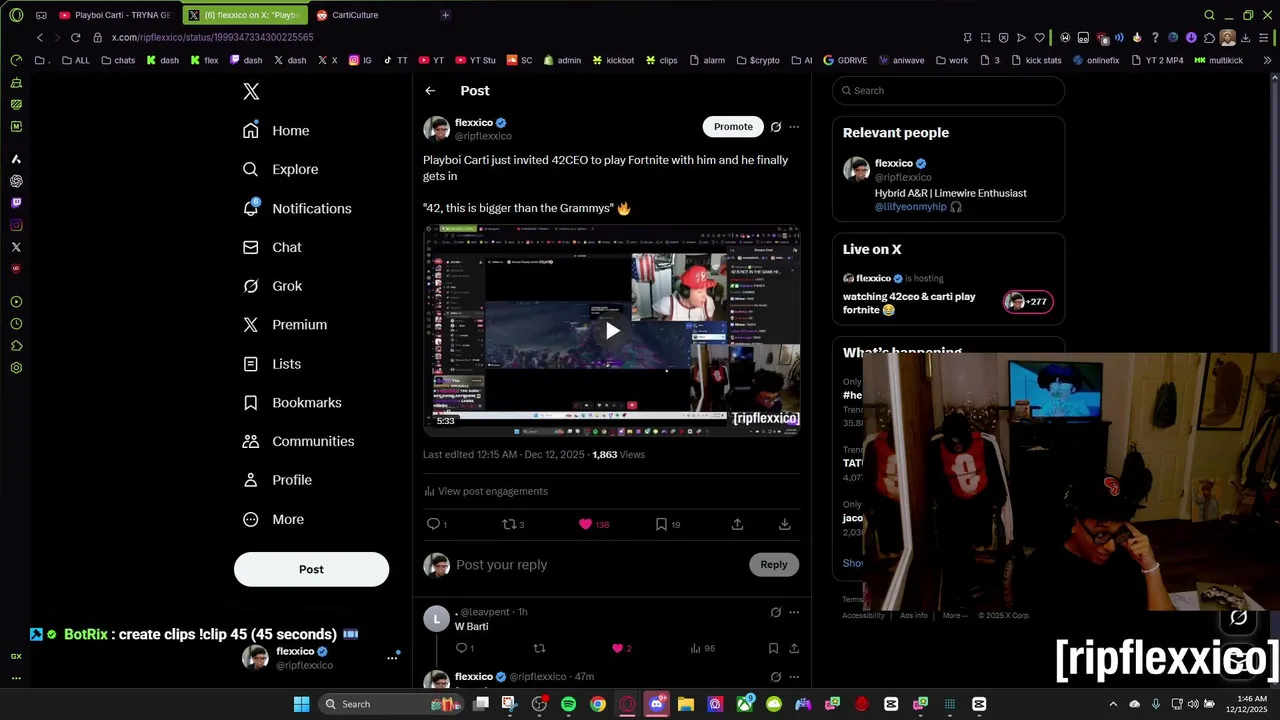Open three-dot menu on flexxico's 47m reply
1280x720 pixels.
coord(794,677)
